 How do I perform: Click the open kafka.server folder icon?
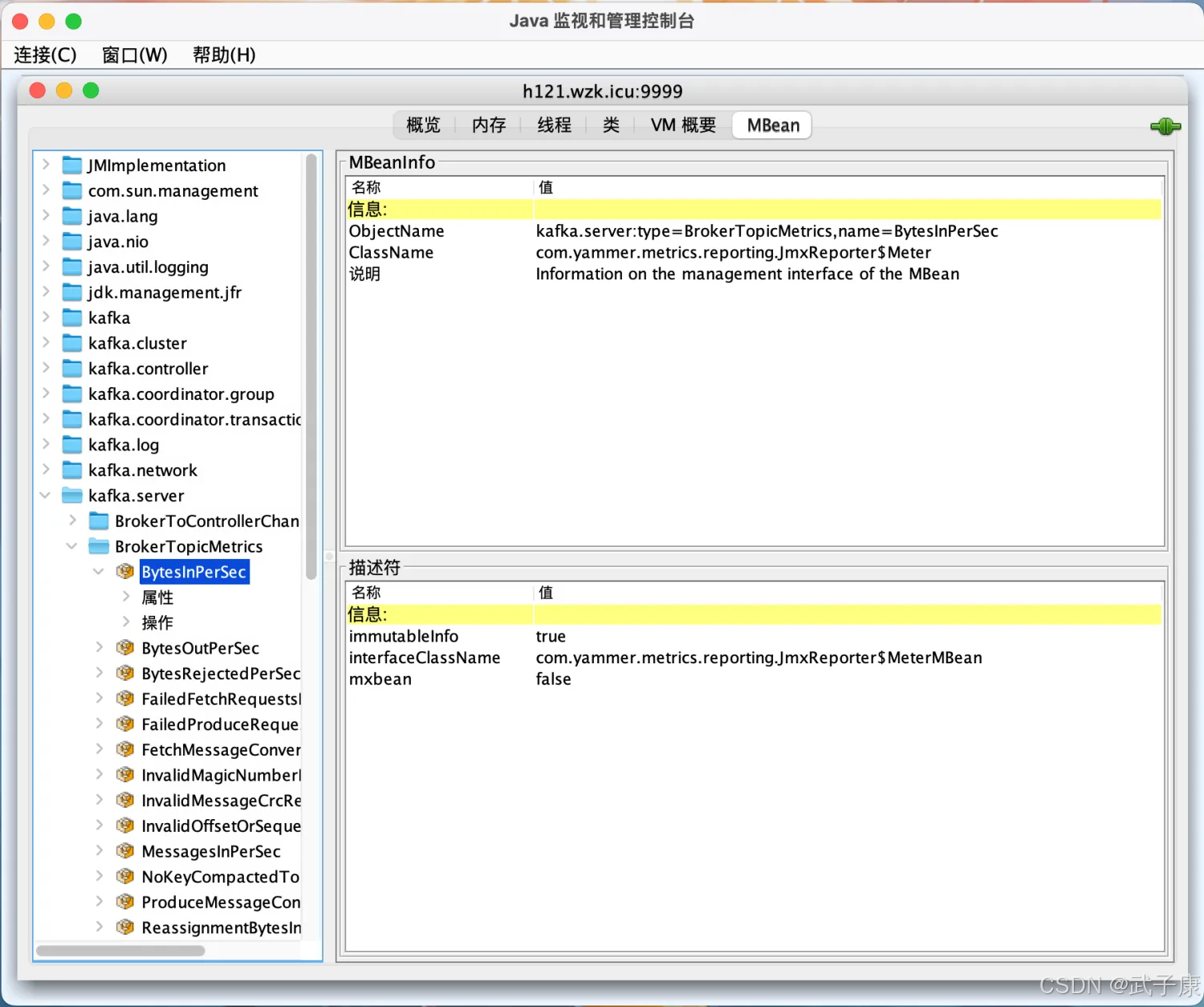point(72,495)
